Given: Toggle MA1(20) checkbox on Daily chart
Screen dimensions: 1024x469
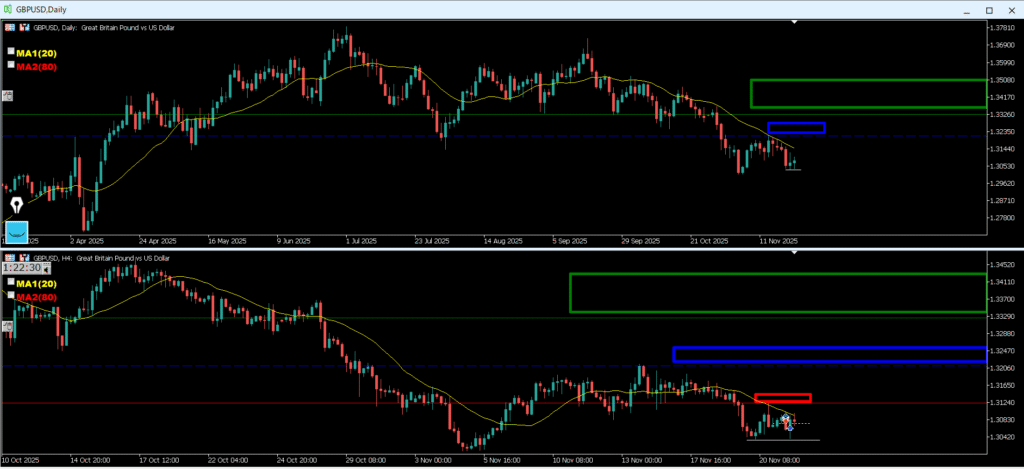Looking at the screenshot, I should (x=11, y=51).
